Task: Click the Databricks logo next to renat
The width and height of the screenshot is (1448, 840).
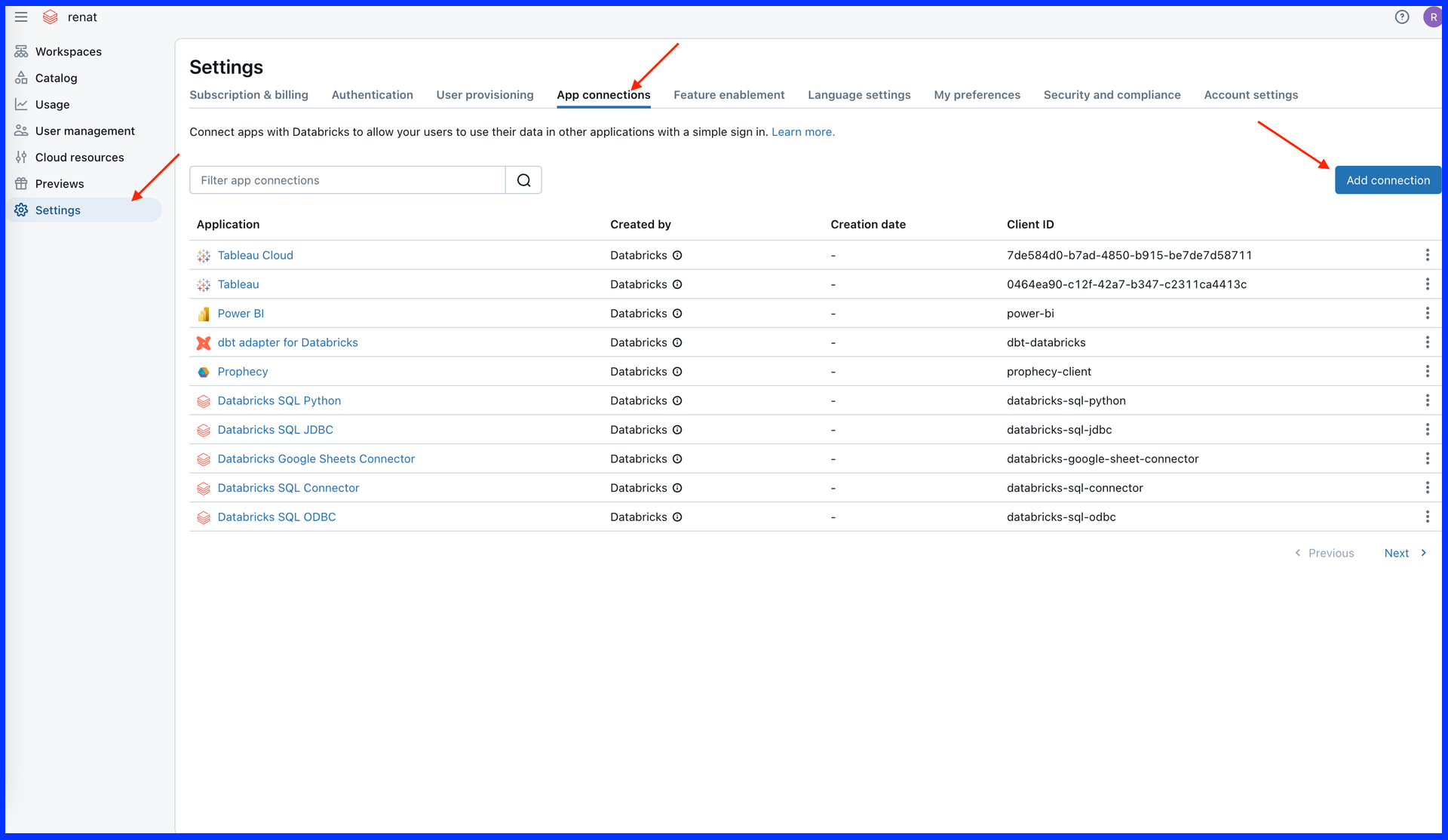Action: 50,17
